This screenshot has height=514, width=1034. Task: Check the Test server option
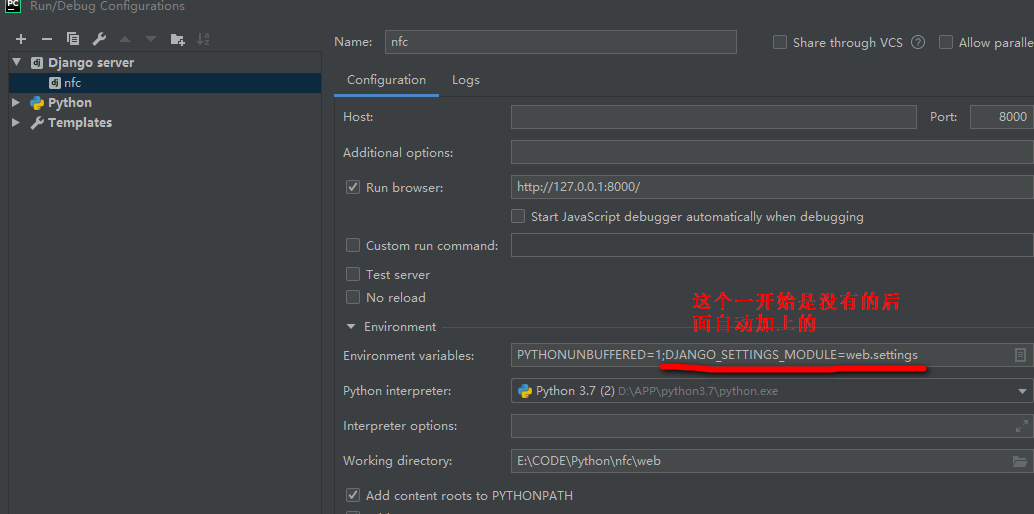(353, 274)
